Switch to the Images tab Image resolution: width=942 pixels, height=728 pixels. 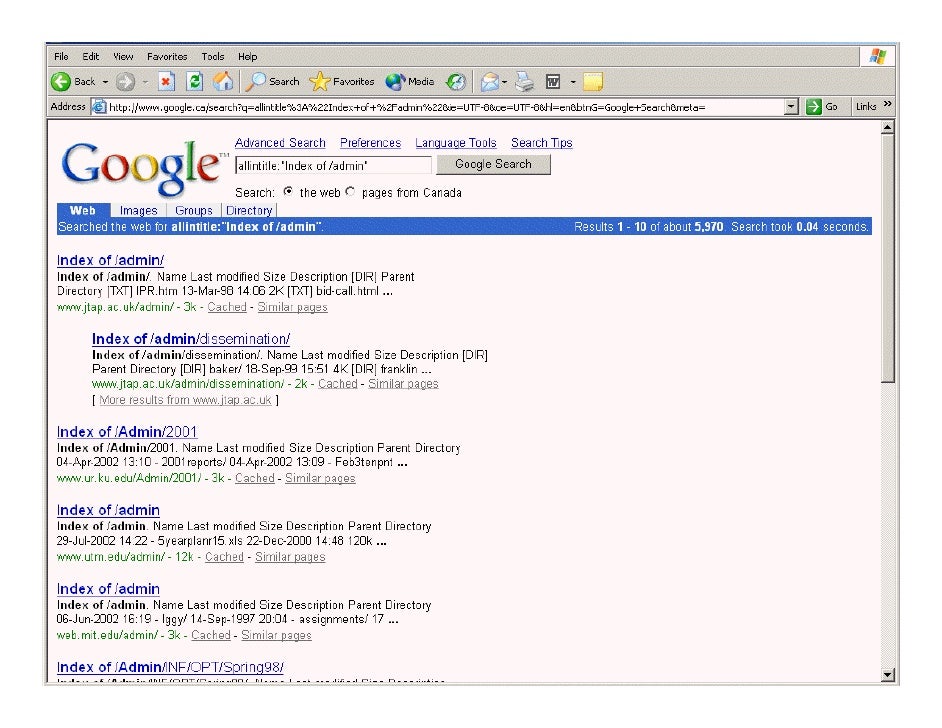point(138,211)
